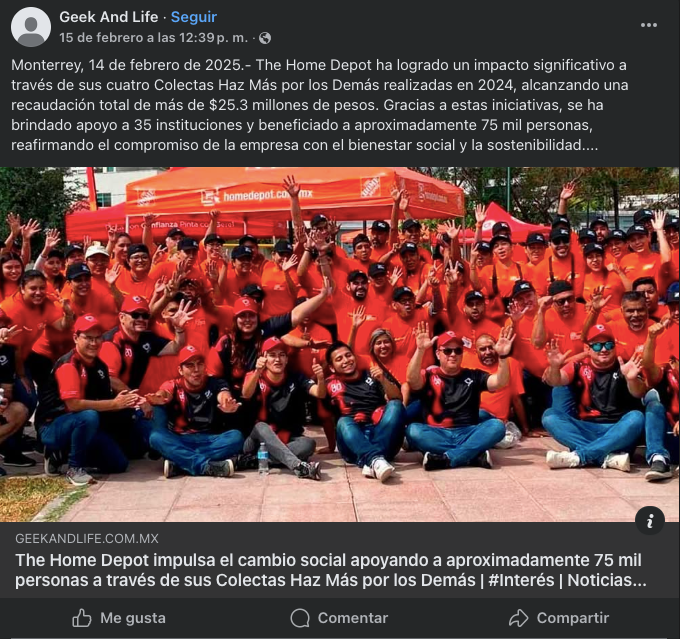This screenshot has height=639, width=680.
Task: Click the second headline line mentioning #Interés
Action: pyautogui.click(x=330, y=580)
